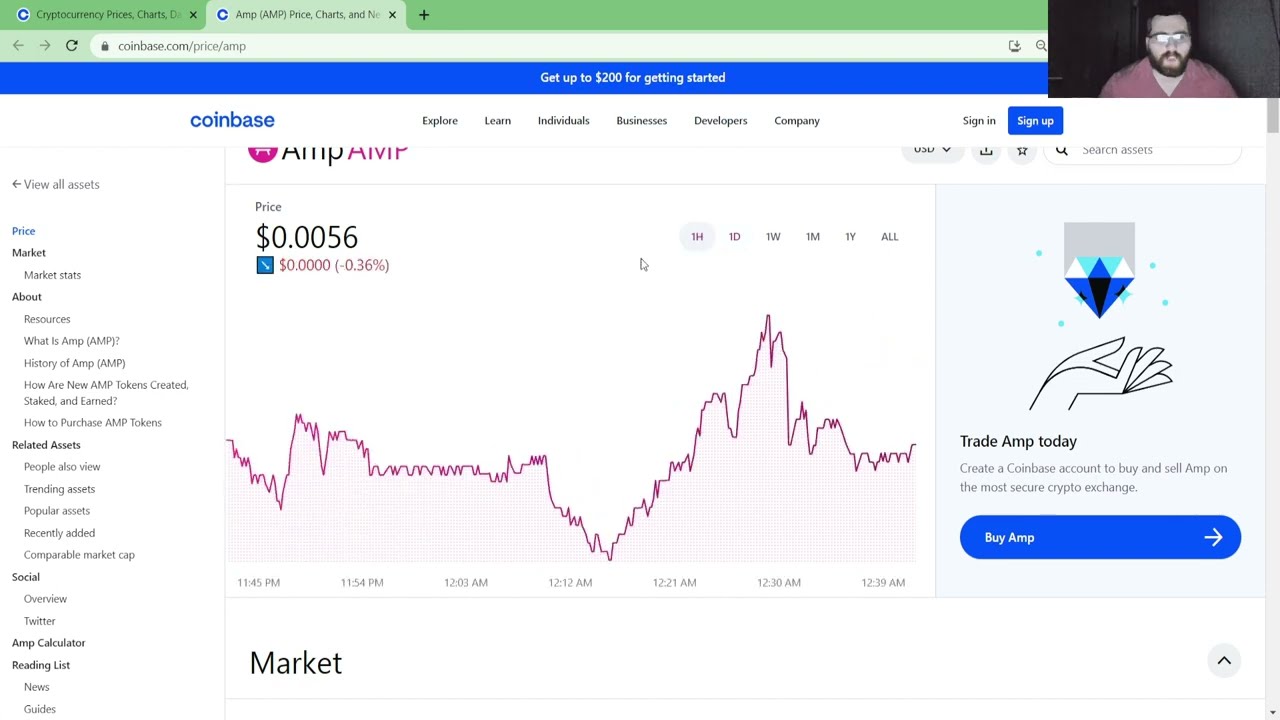Click the star watchlist icon
The image size is (1280, 720).
(1022, 150)
